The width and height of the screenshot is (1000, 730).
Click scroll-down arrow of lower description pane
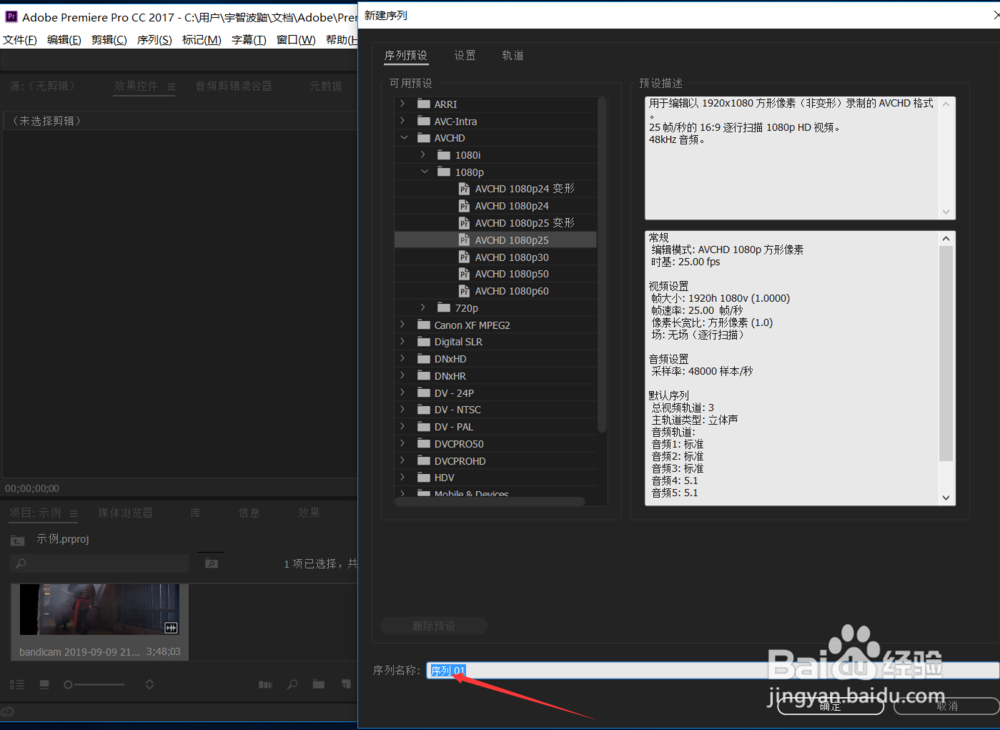point(946,498)
